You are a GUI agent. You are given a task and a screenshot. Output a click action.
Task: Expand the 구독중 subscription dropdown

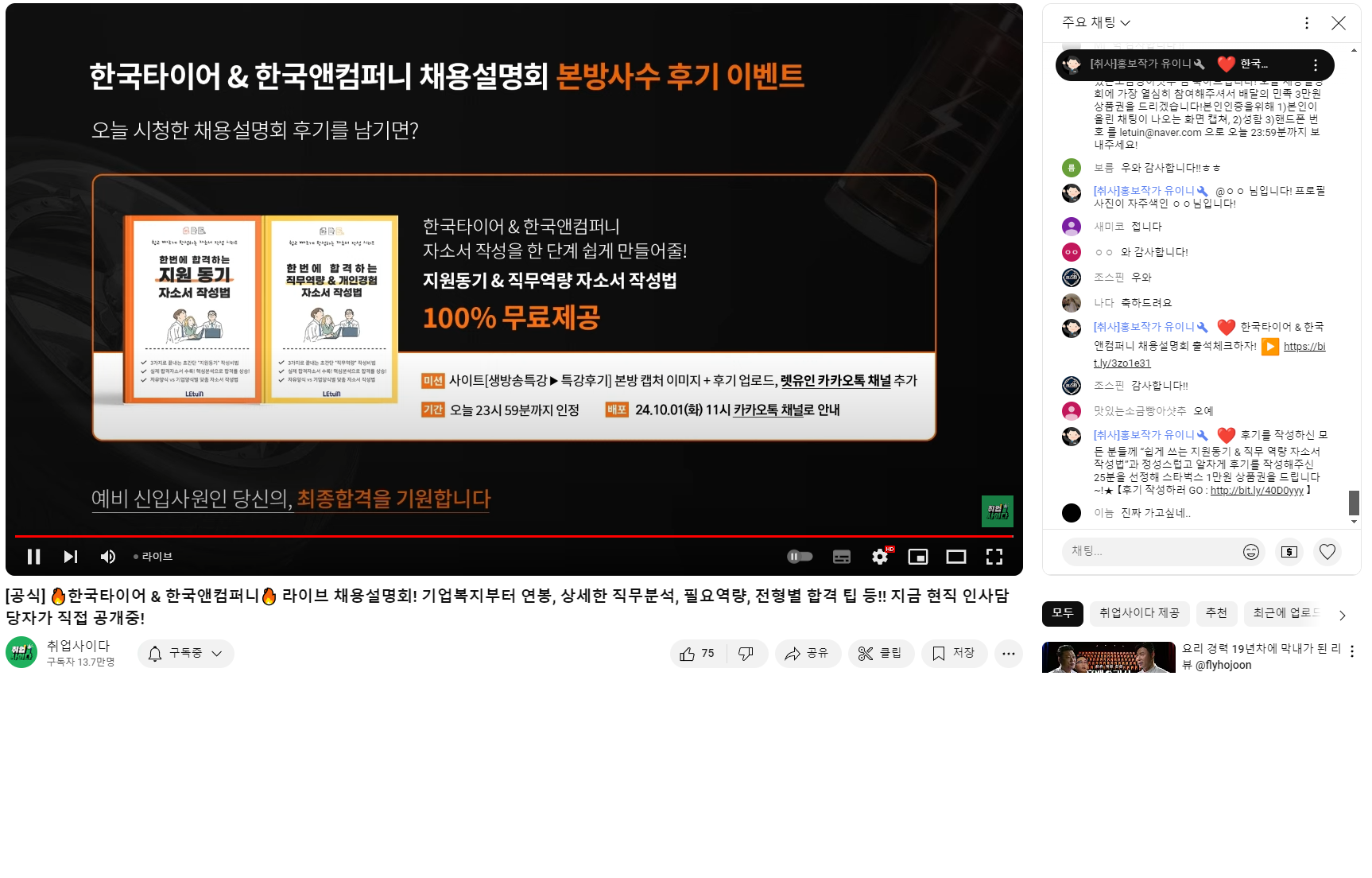point(186,654)
